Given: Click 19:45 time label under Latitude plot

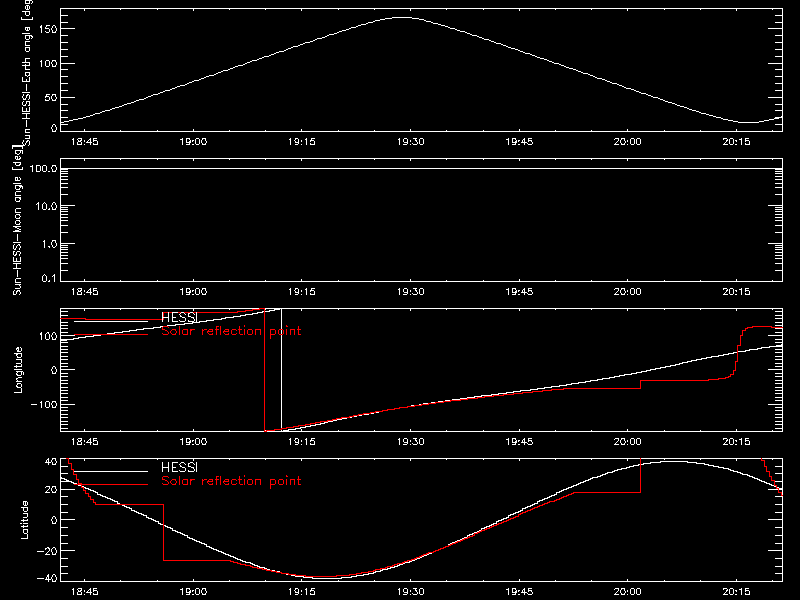Looking at the screenshot, I should tap(519, 592).
